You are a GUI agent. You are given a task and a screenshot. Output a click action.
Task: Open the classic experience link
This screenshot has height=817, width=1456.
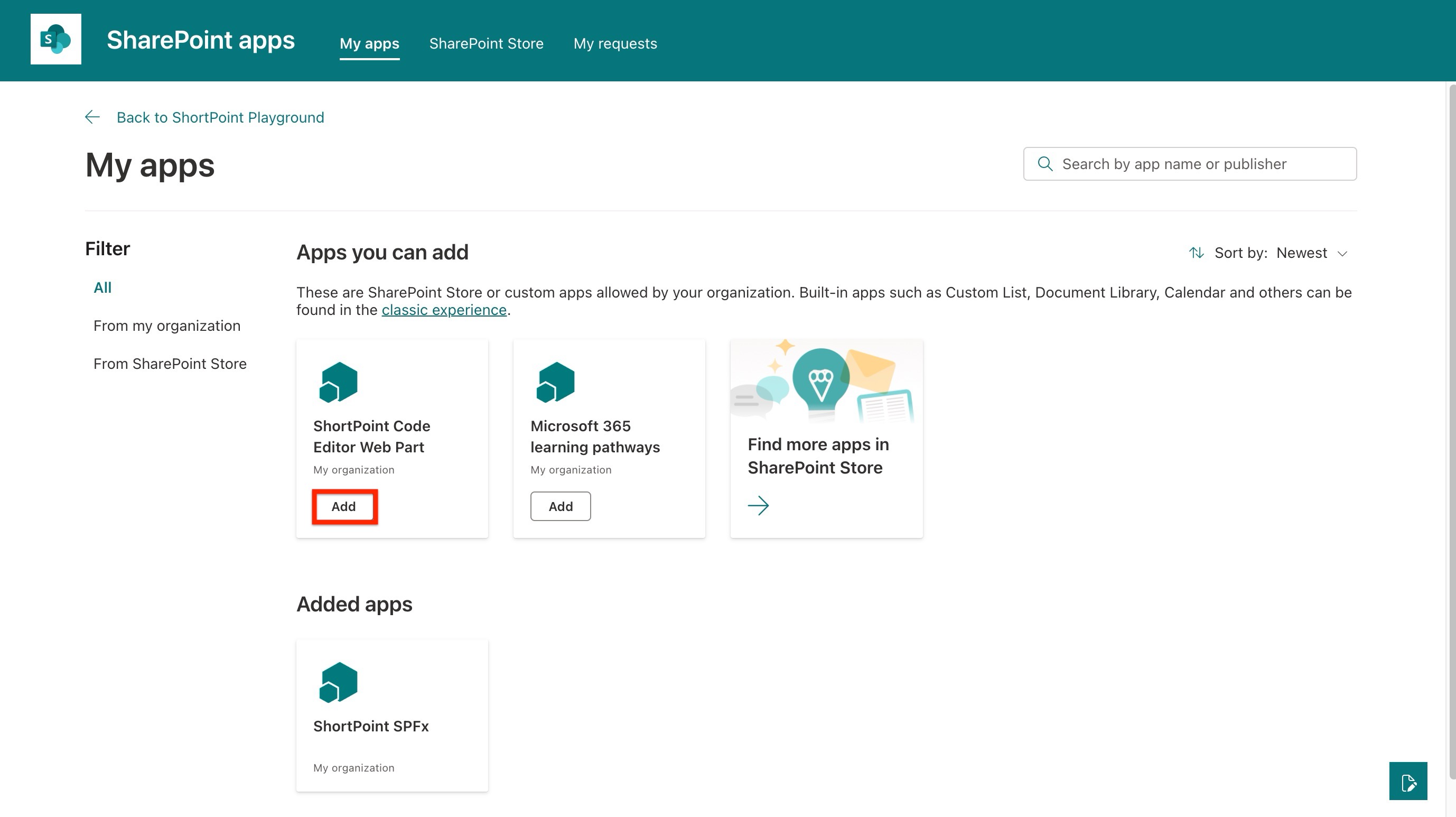444,310
